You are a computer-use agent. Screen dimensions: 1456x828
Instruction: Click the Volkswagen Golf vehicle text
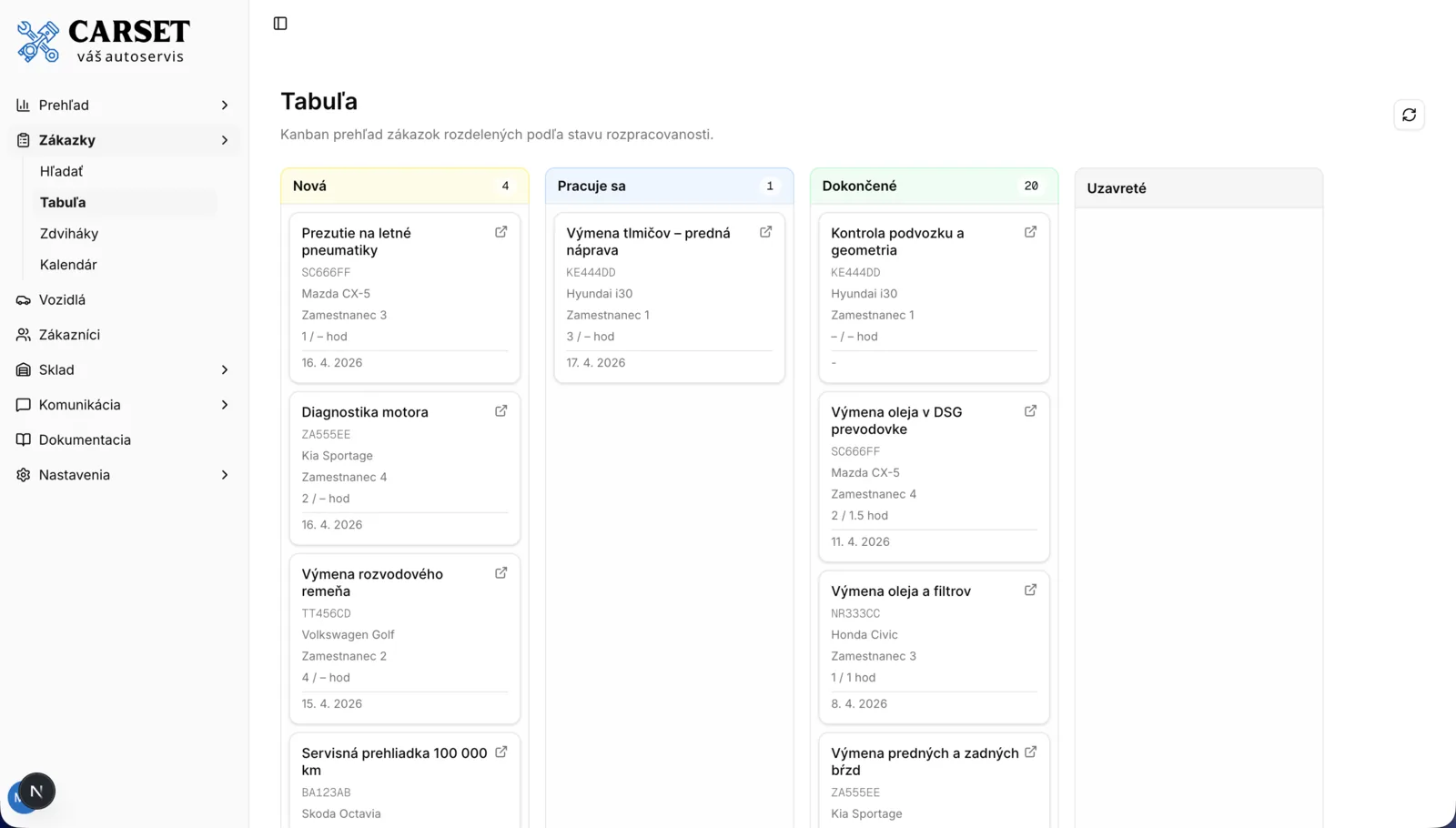point(348,635)
